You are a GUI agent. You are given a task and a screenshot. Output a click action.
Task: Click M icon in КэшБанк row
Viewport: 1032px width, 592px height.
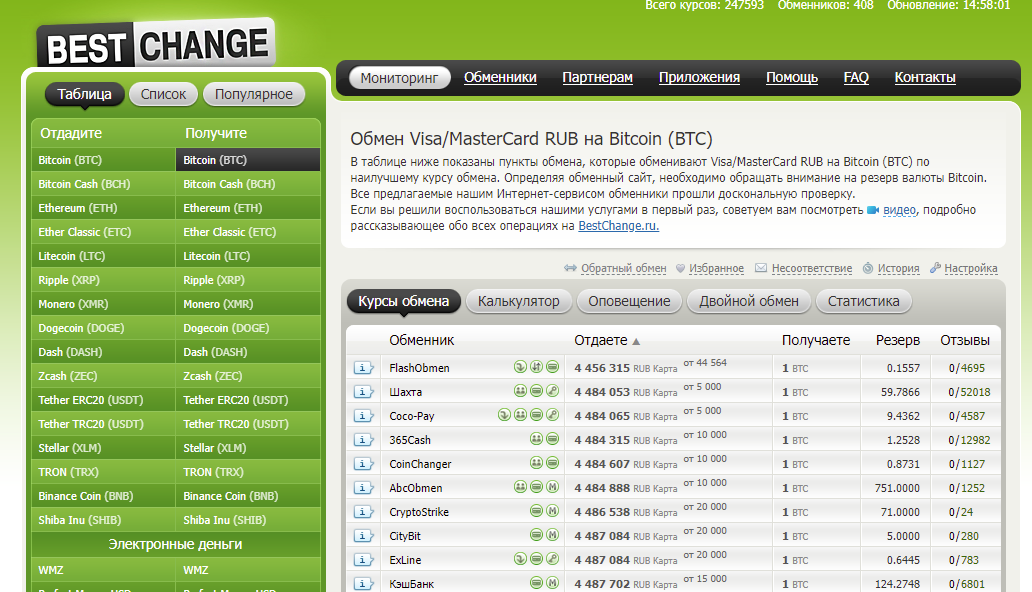click(x=553, y=583)
